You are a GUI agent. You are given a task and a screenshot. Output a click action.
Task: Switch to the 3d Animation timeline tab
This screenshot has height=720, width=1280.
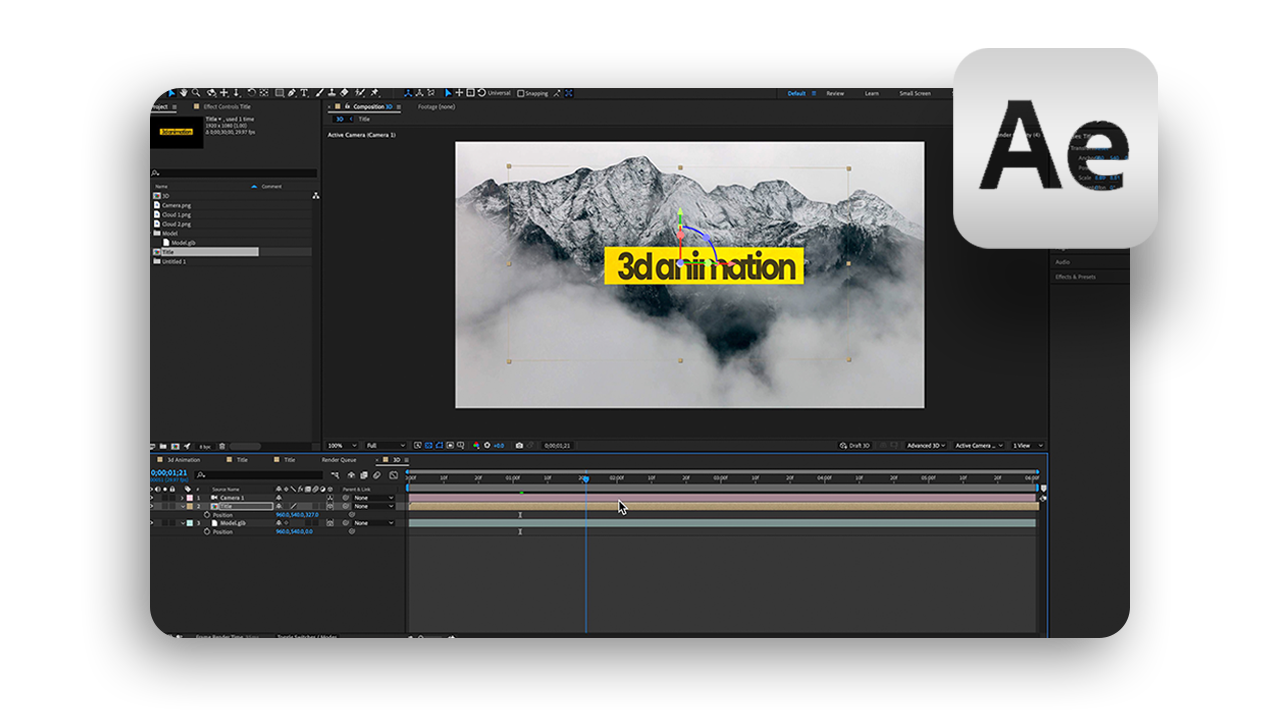pos(183,460)
